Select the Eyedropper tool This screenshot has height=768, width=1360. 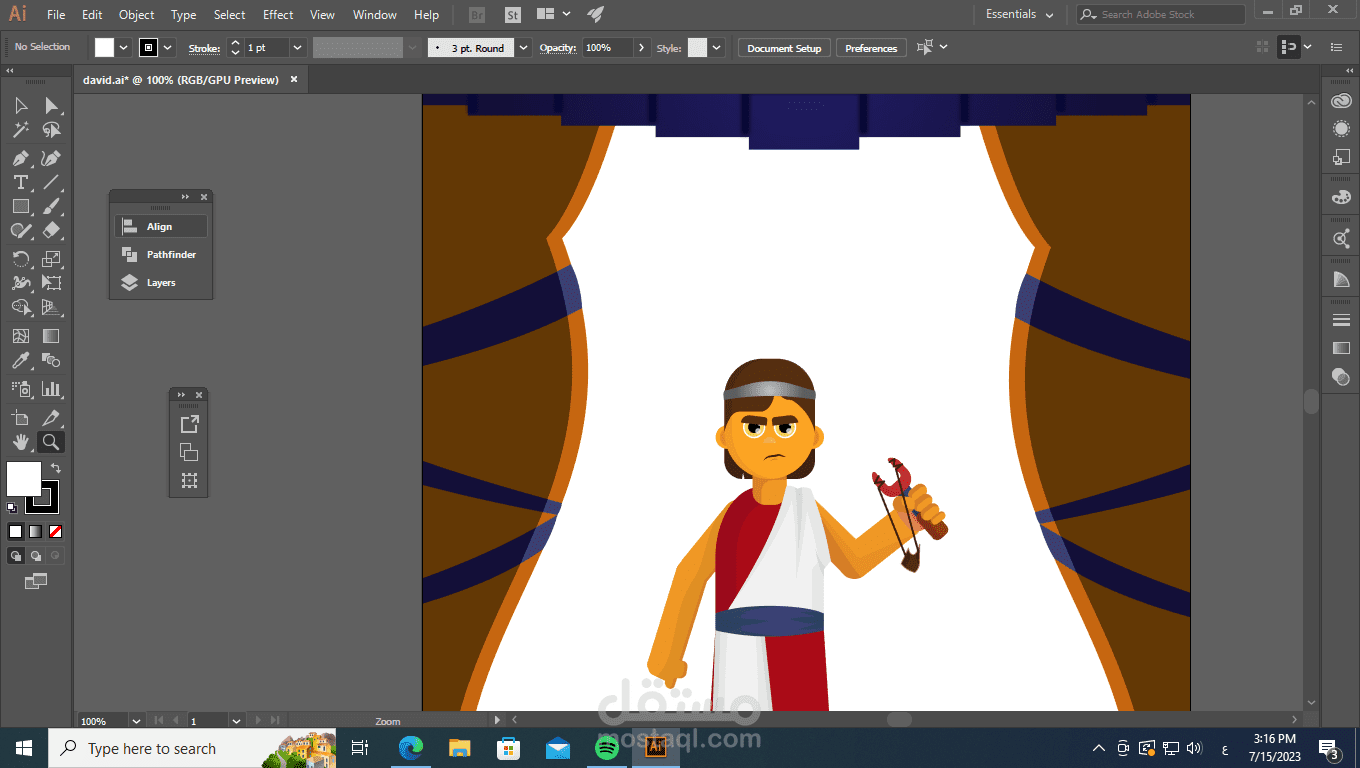[20, 361]
